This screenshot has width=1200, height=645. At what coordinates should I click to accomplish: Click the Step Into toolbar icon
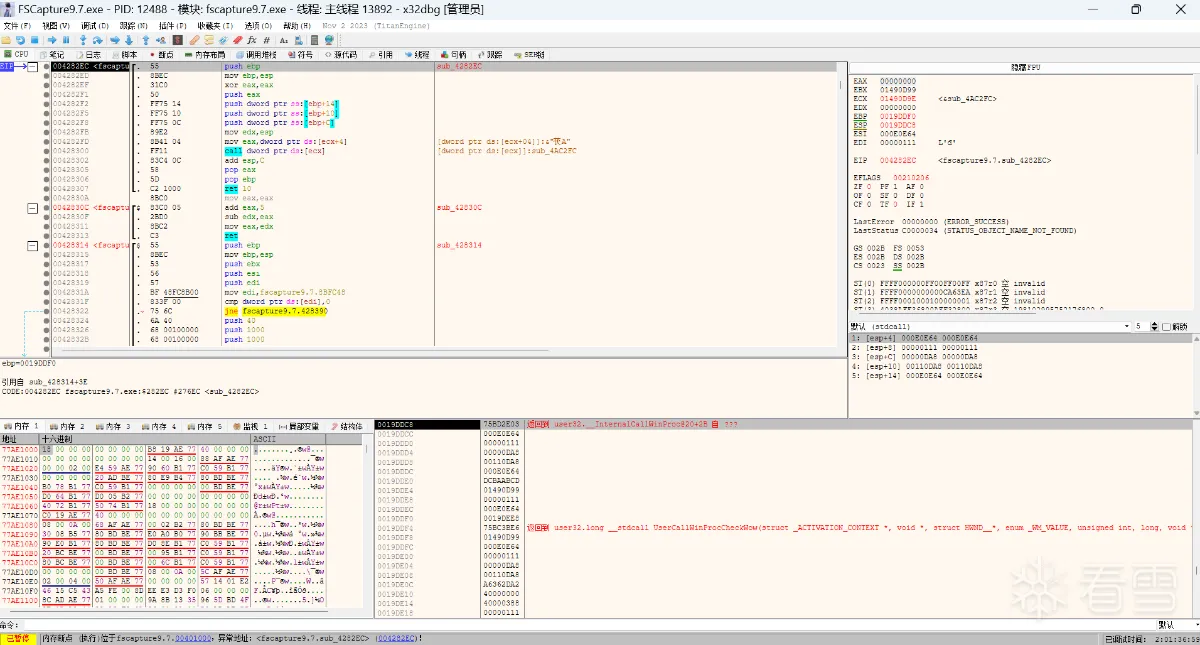83,40
